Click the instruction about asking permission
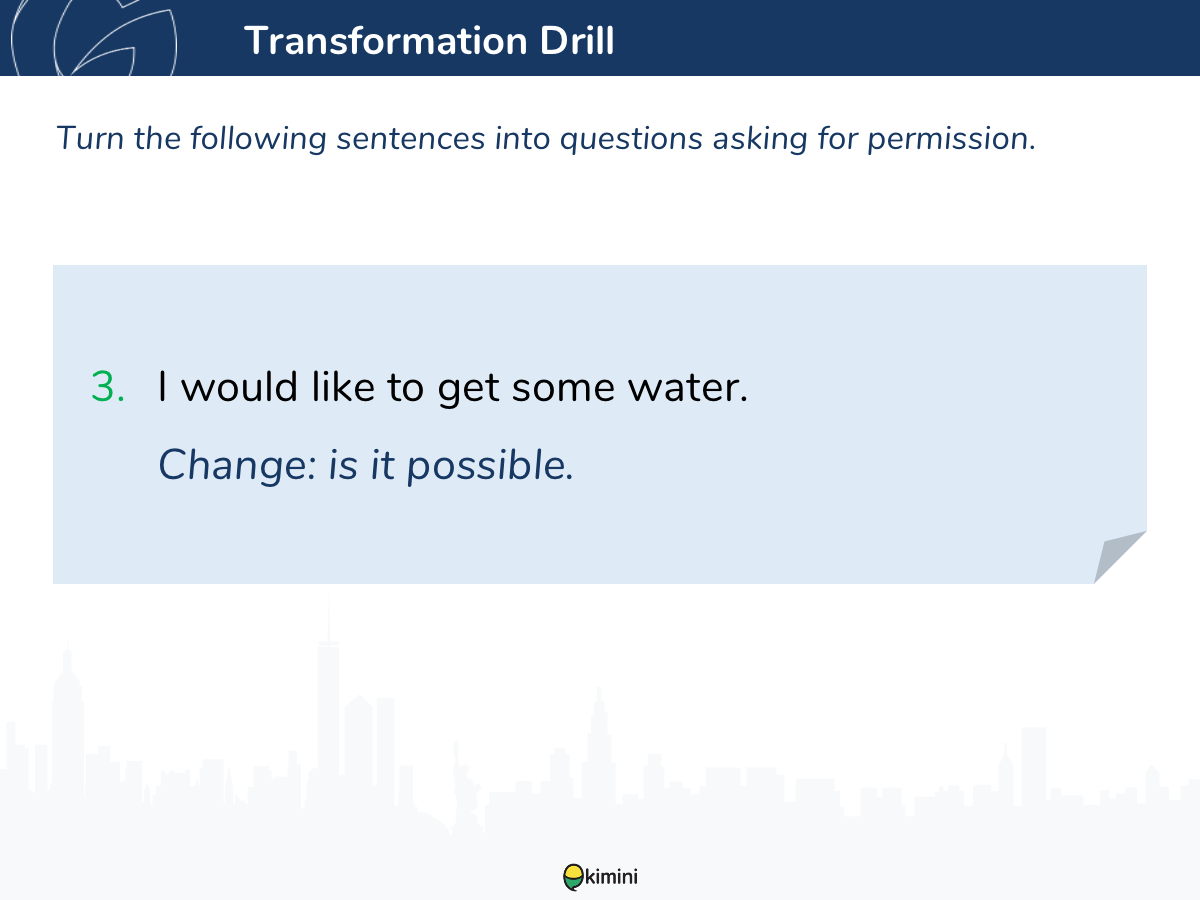 pos(546,138)
